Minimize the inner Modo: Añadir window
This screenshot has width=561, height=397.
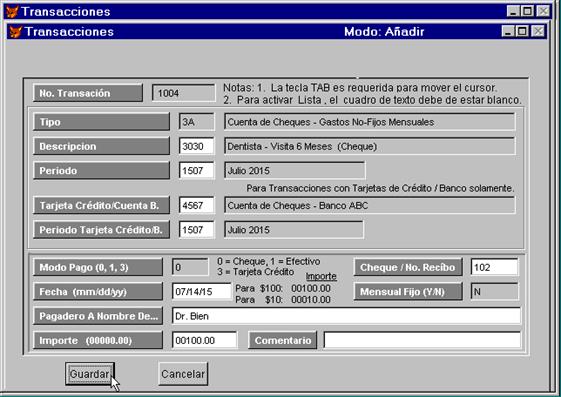[x=507, y=31]
